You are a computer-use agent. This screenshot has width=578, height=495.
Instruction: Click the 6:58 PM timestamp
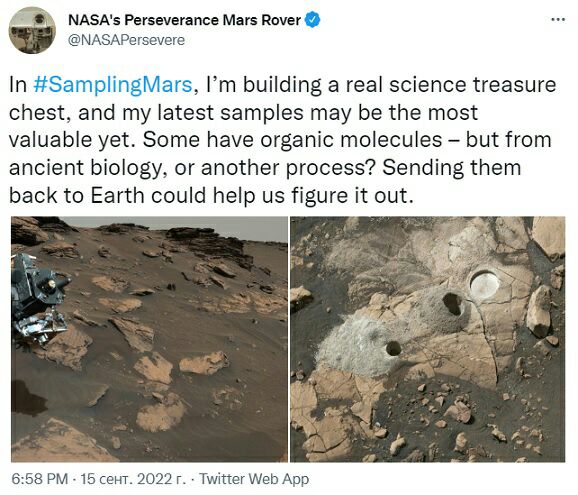click(39, 479)
